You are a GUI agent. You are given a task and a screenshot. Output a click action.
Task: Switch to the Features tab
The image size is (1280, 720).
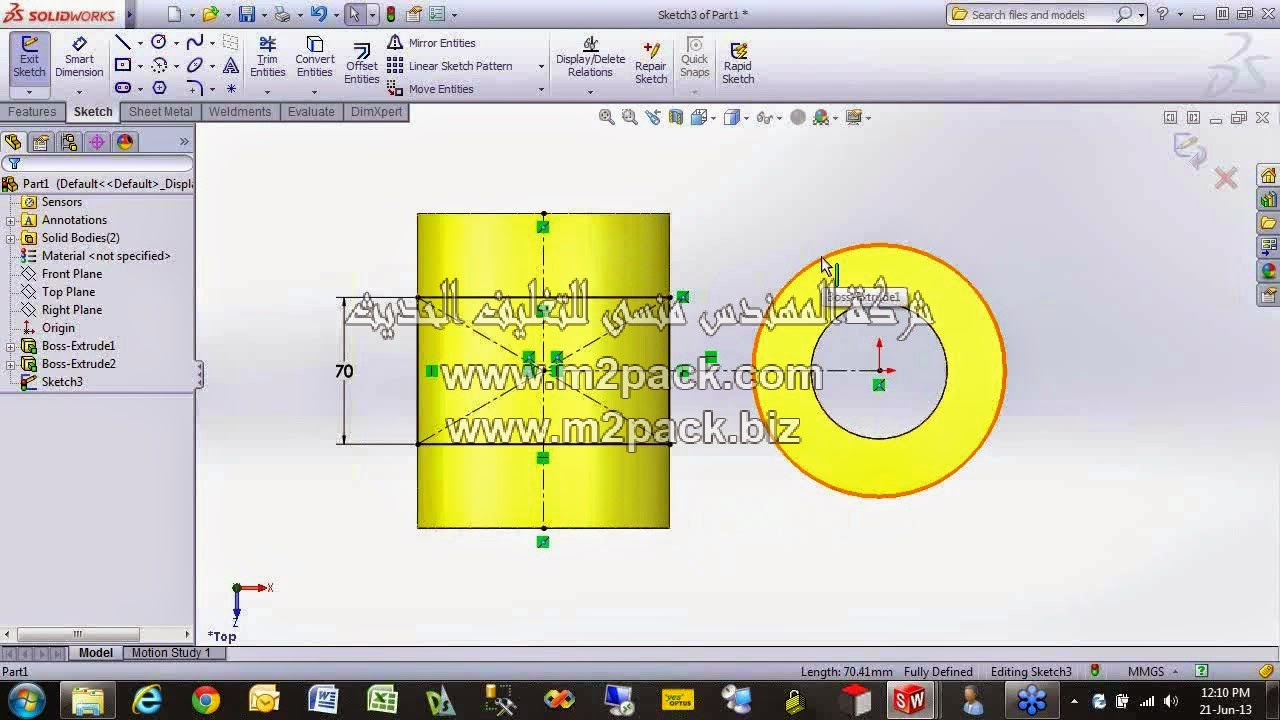coord(32,112)
